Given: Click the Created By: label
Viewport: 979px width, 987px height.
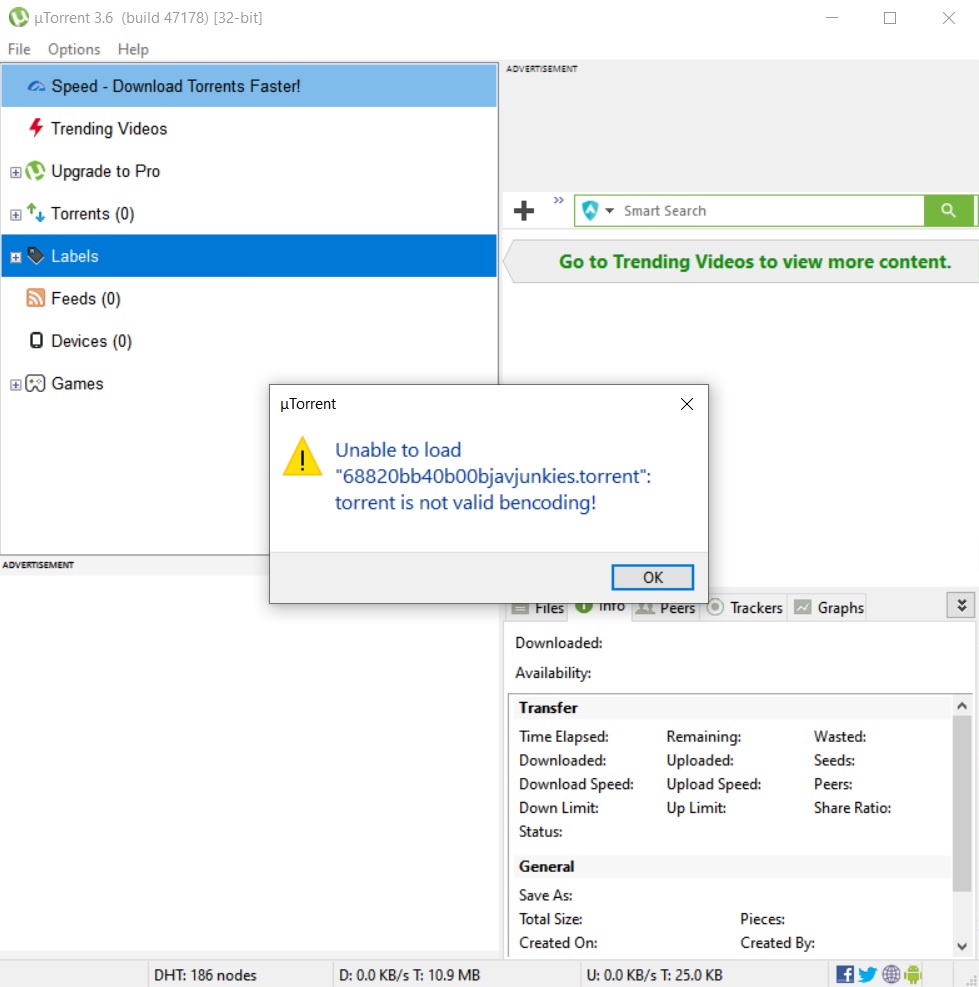Looking at the screenshot, I should [777, 942].
